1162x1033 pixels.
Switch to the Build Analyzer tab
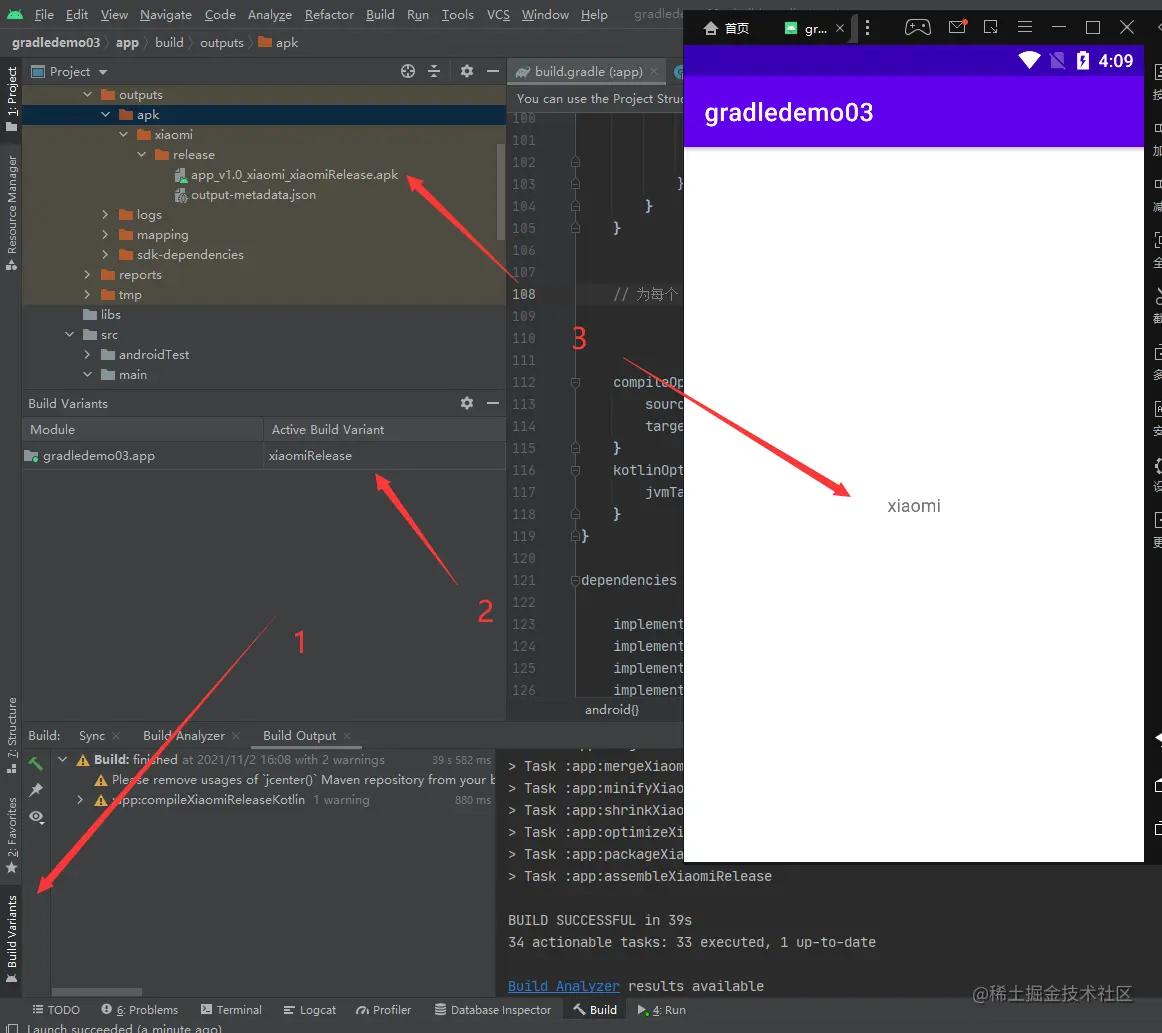[x=184, y=736]
